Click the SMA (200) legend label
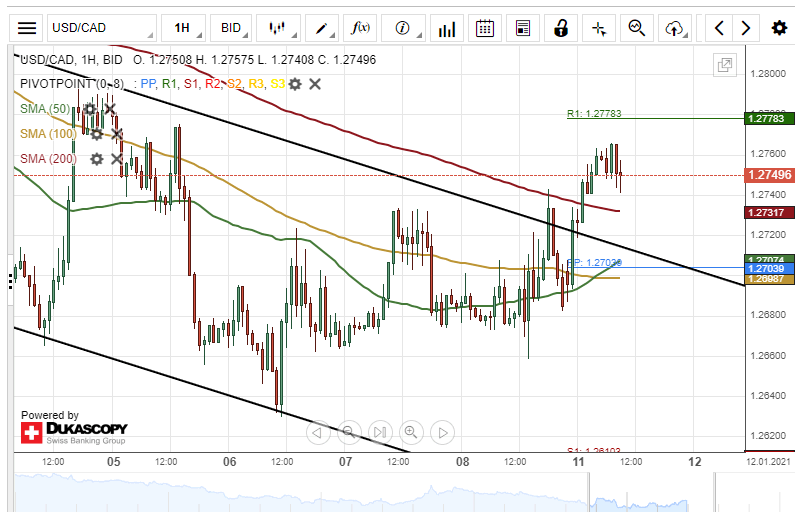The width and height of the screenshot is (799, 521). point(48,159)
